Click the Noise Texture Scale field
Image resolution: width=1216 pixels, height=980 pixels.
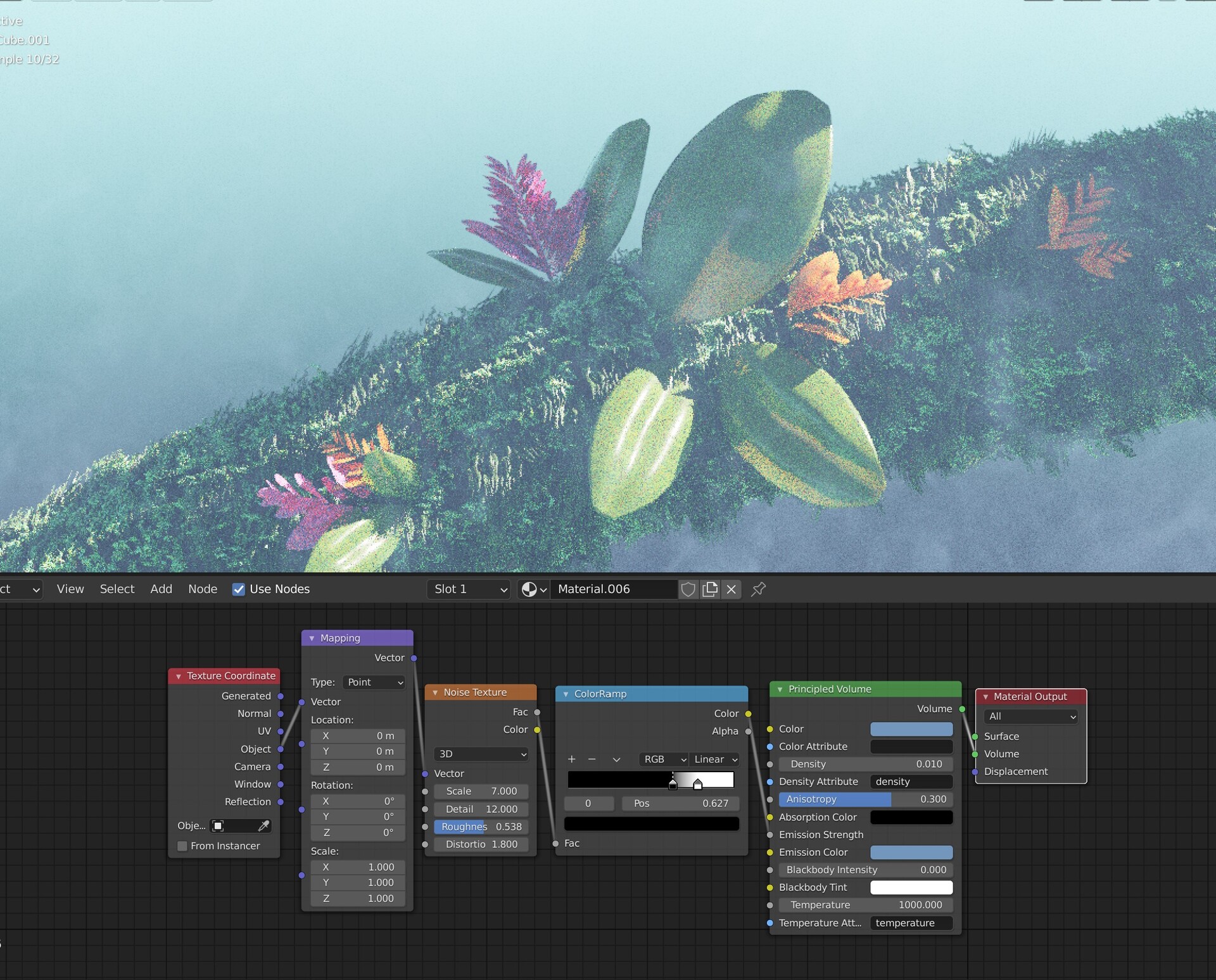(481, 791)
